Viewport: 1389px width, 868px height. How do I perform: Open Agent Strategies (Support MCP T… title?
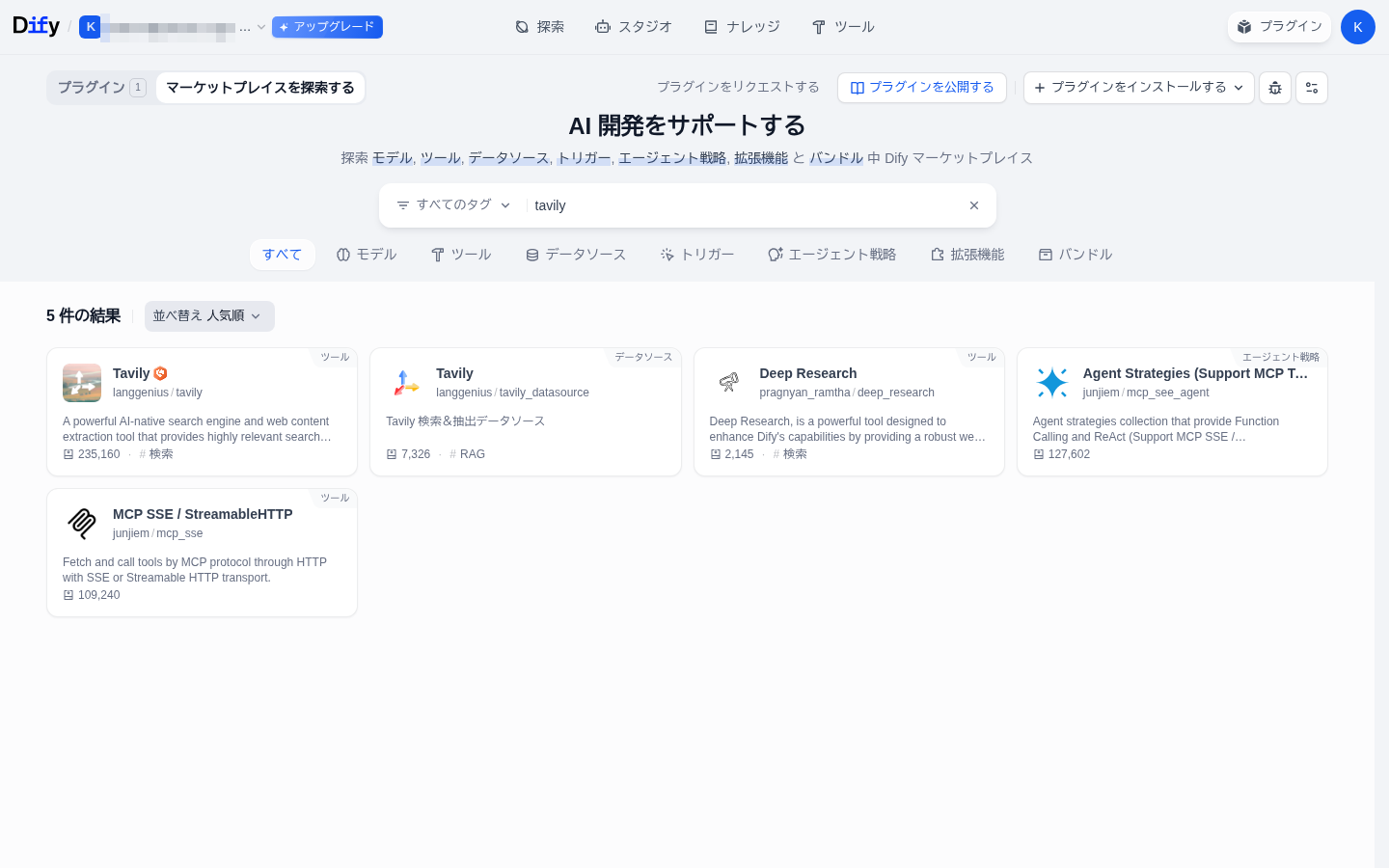[x=1196, y=373]
